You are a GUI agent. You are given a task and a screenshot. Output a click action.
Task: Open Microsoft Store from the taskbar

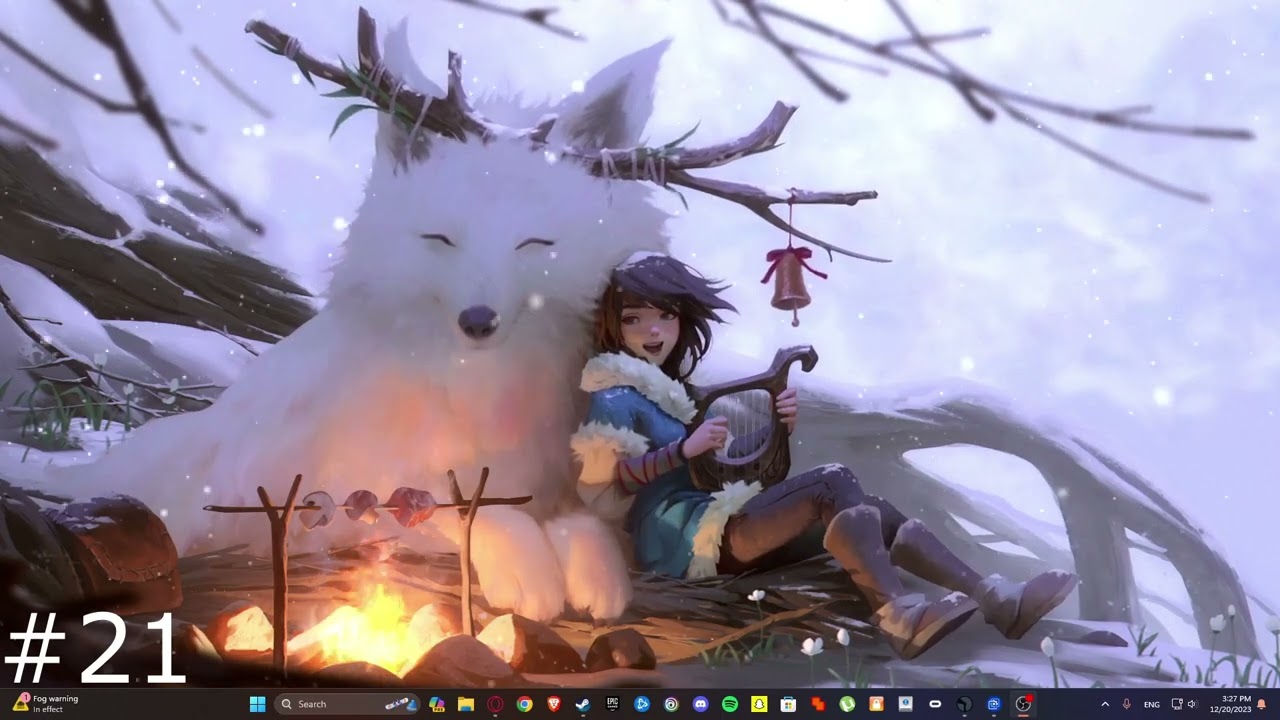(788, 704)
